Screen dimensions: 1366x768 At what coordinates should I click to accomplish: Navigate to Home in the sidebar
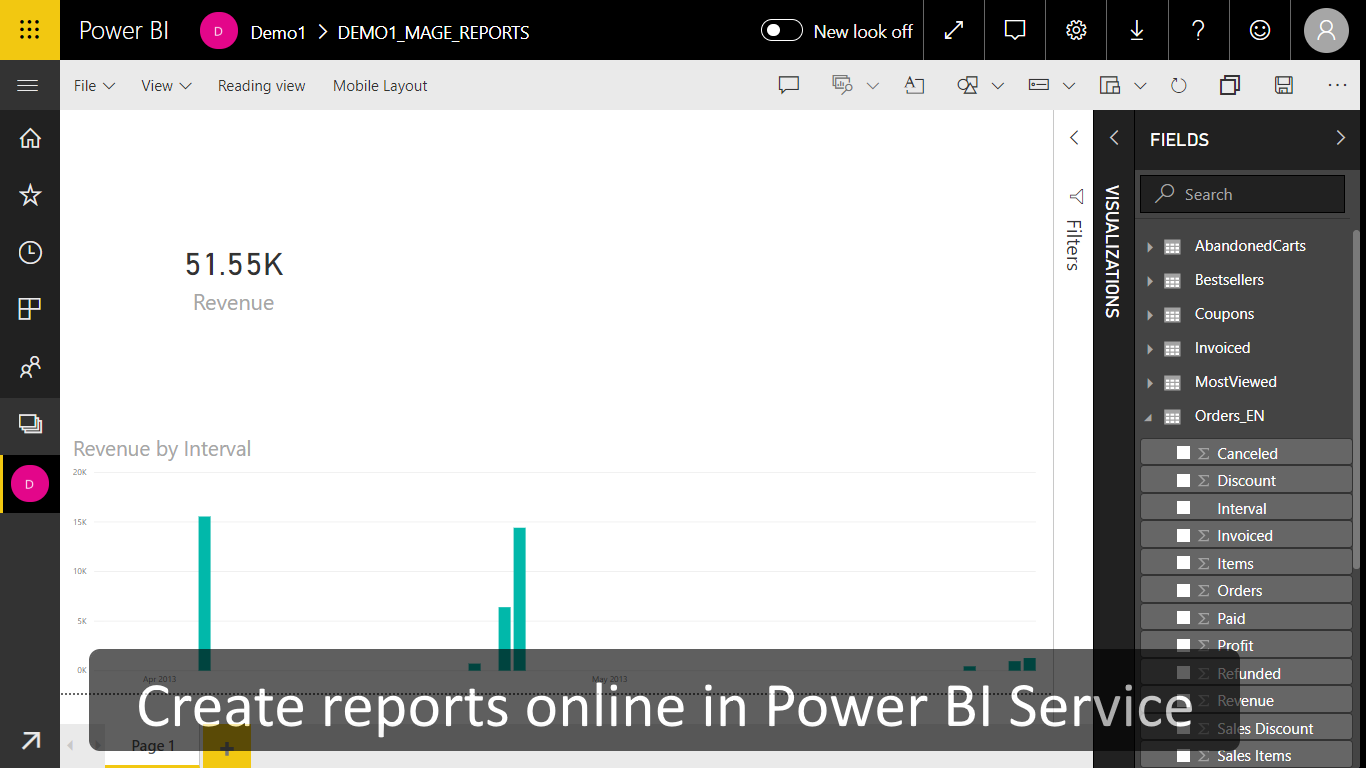(x=29, y=138)
